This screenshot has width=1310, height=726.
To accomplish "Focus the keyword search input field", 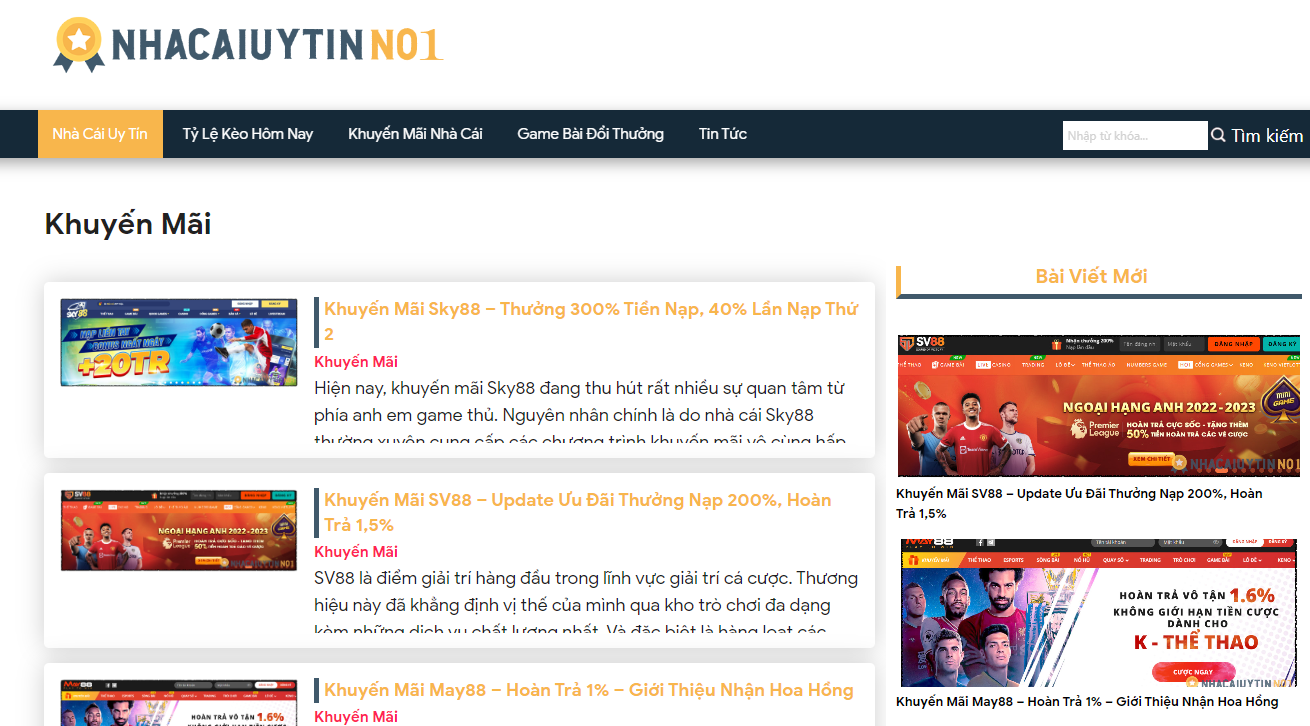I will pyautogui.click(x=1134, y=136).
